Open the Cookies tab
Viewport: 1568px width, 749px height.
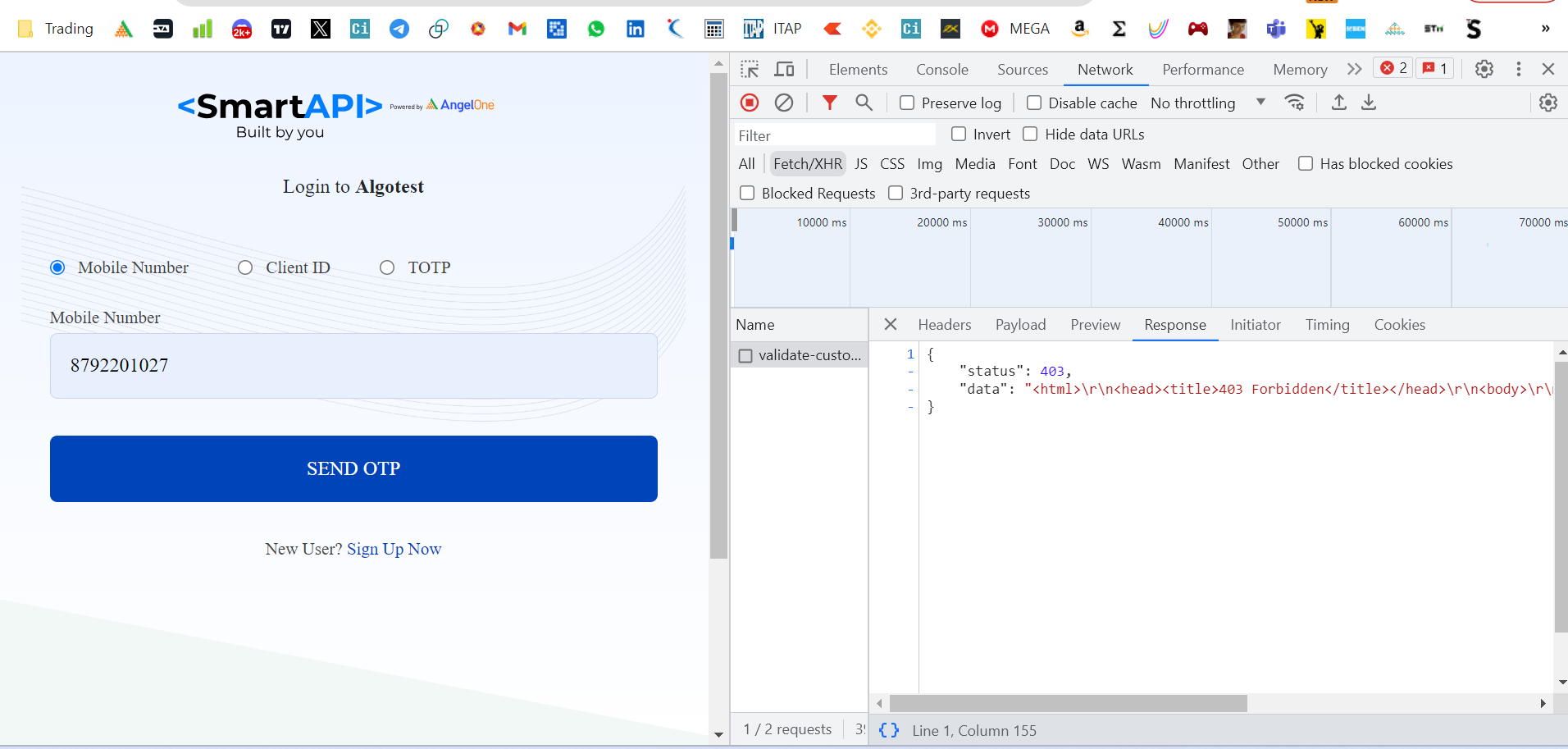(x=1399, y=325)
